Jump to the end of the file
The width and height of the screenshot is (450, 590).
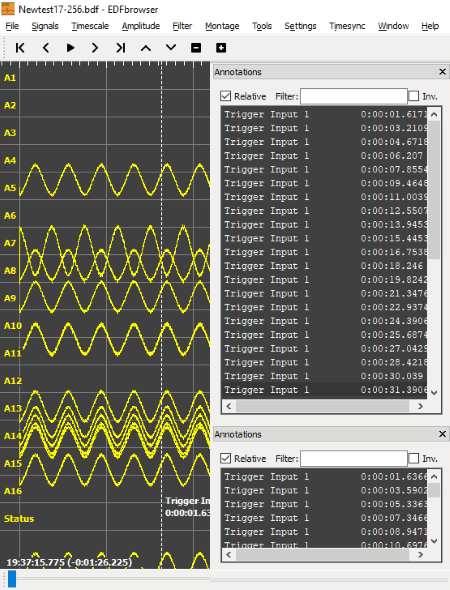[x=120, y=48]
